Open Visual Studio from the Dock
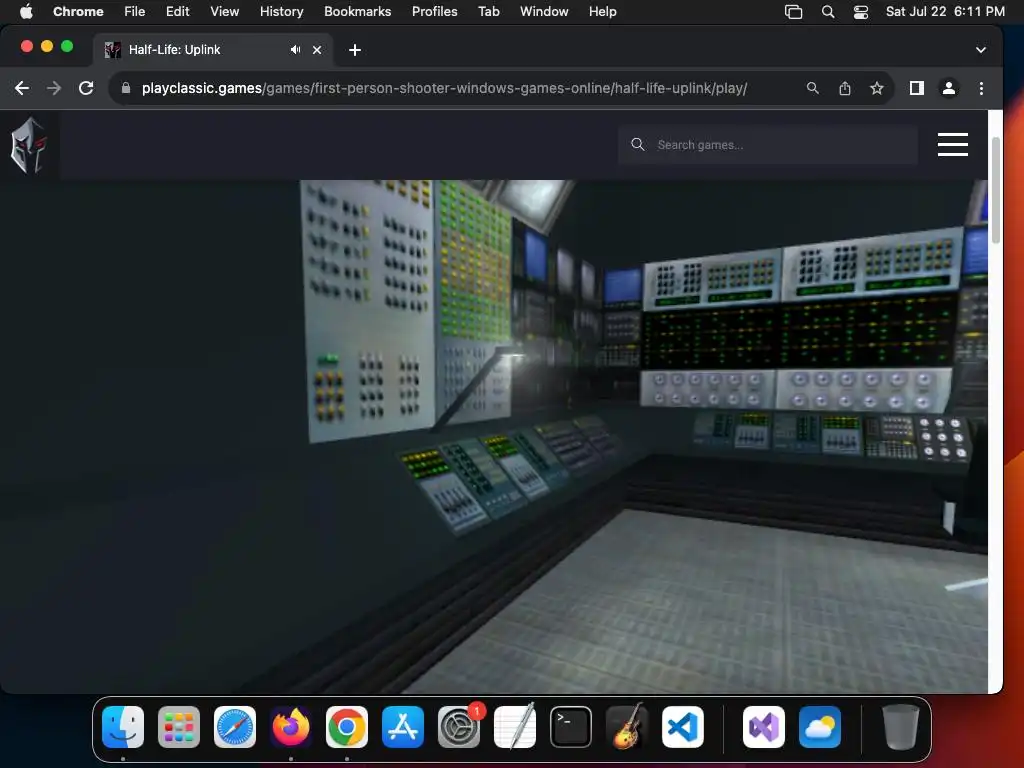1024x768 pixels. click(x=764, y=727)
